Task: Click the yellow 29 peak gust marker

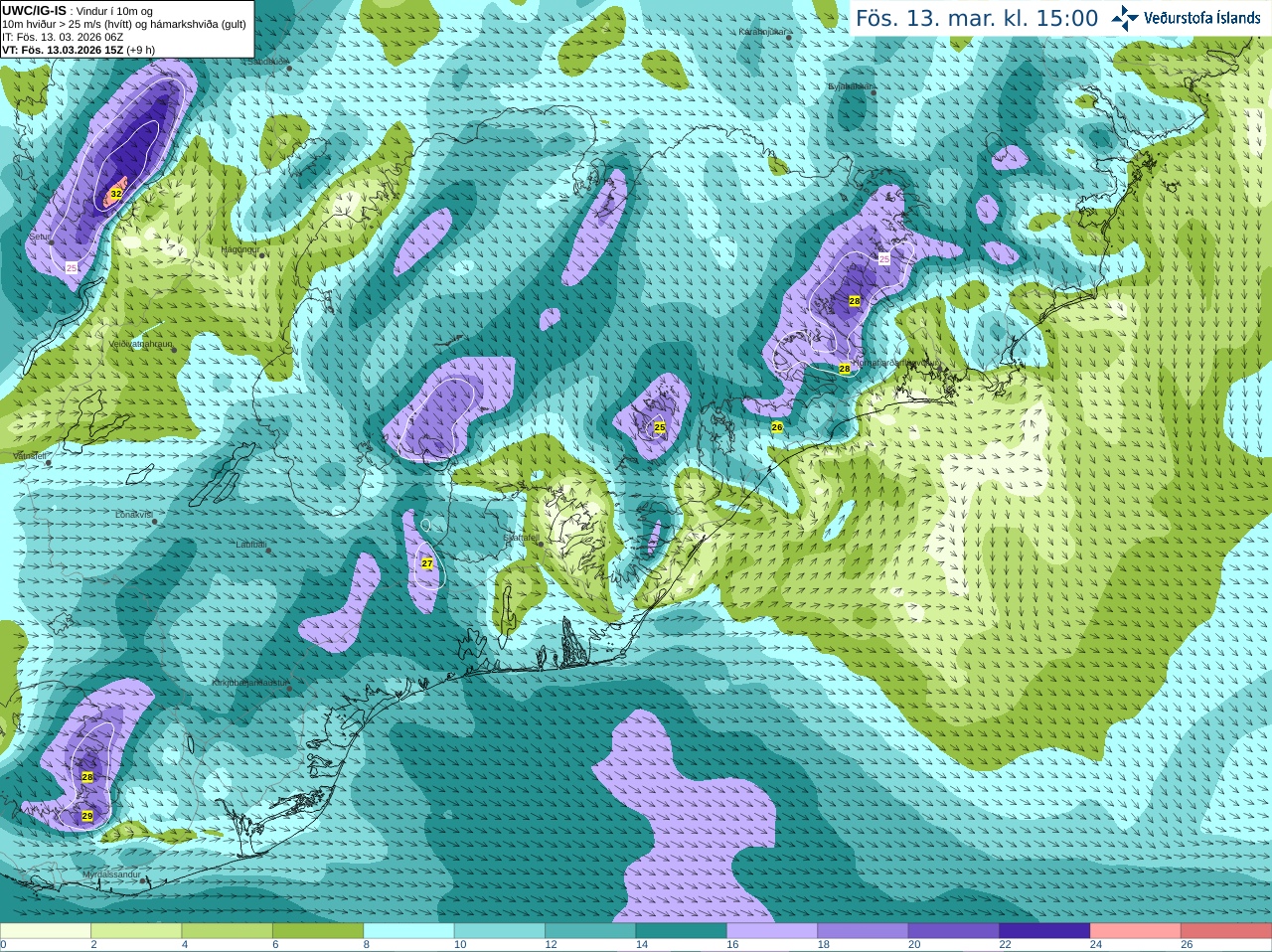Action: 87,816
